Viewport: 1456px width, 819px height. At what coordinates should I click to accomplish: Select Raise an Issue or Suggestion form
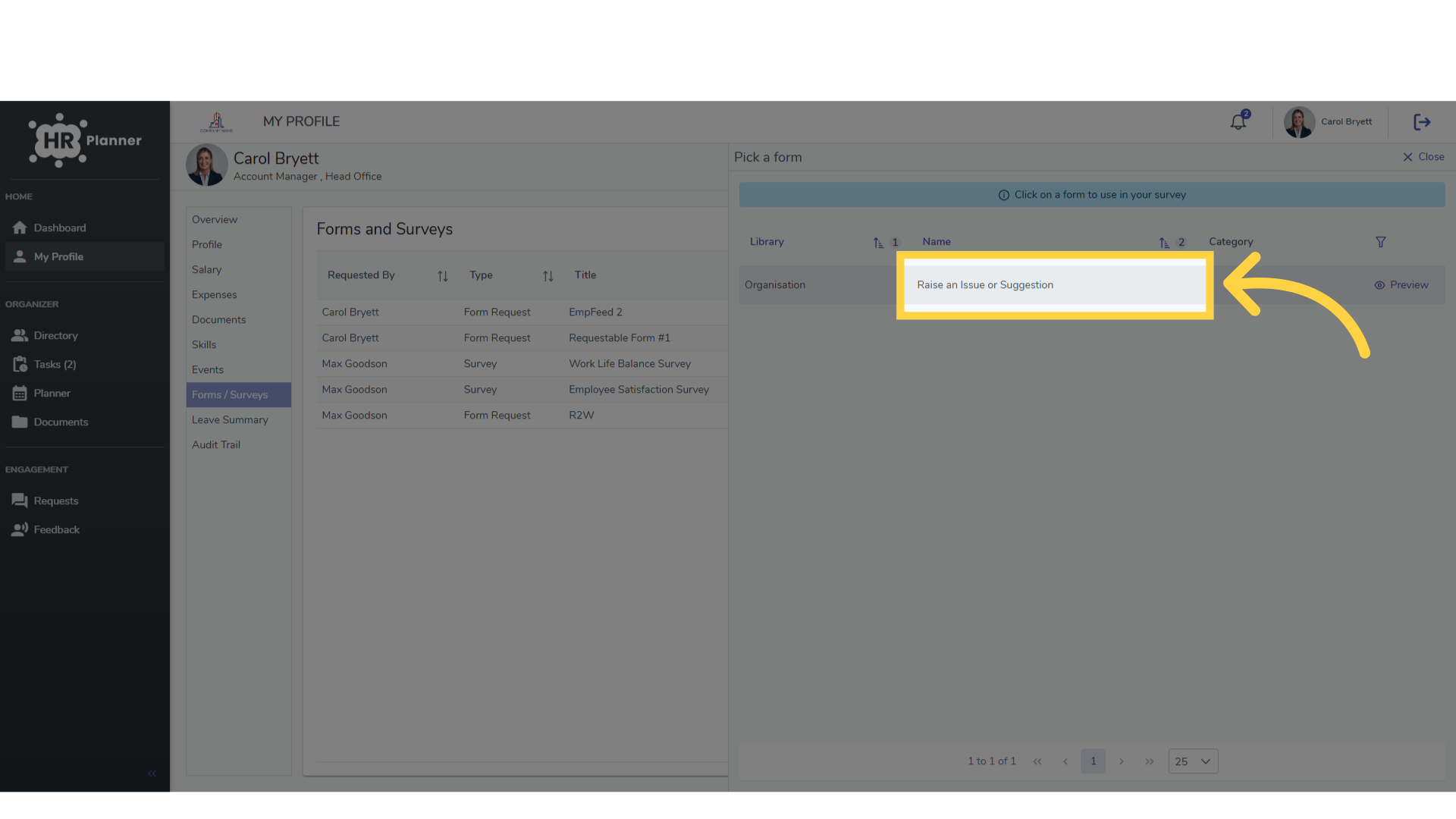point(985,285)
